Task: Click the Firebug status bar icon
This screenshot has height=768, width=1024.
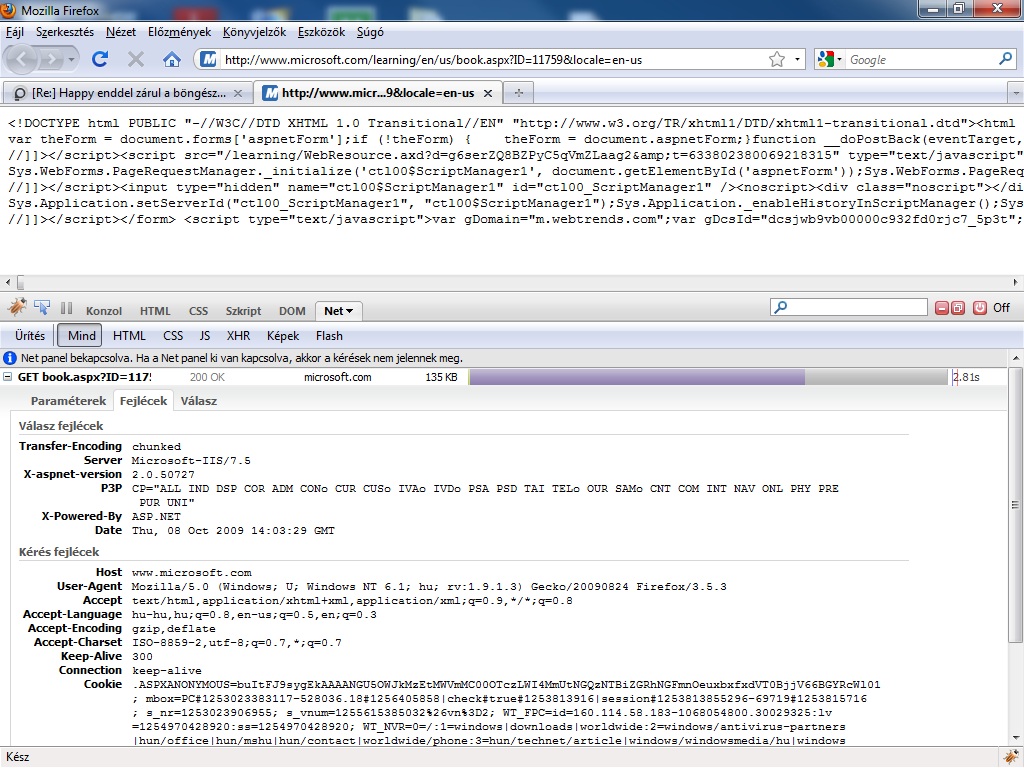Action: [x=1011, y=757]
